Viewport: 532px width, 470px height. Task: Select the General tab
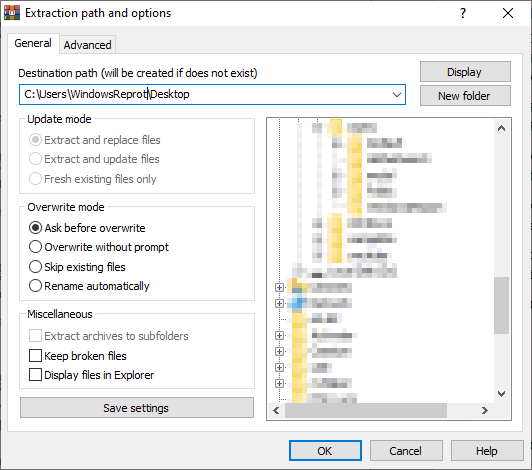[x=33, y=43]
